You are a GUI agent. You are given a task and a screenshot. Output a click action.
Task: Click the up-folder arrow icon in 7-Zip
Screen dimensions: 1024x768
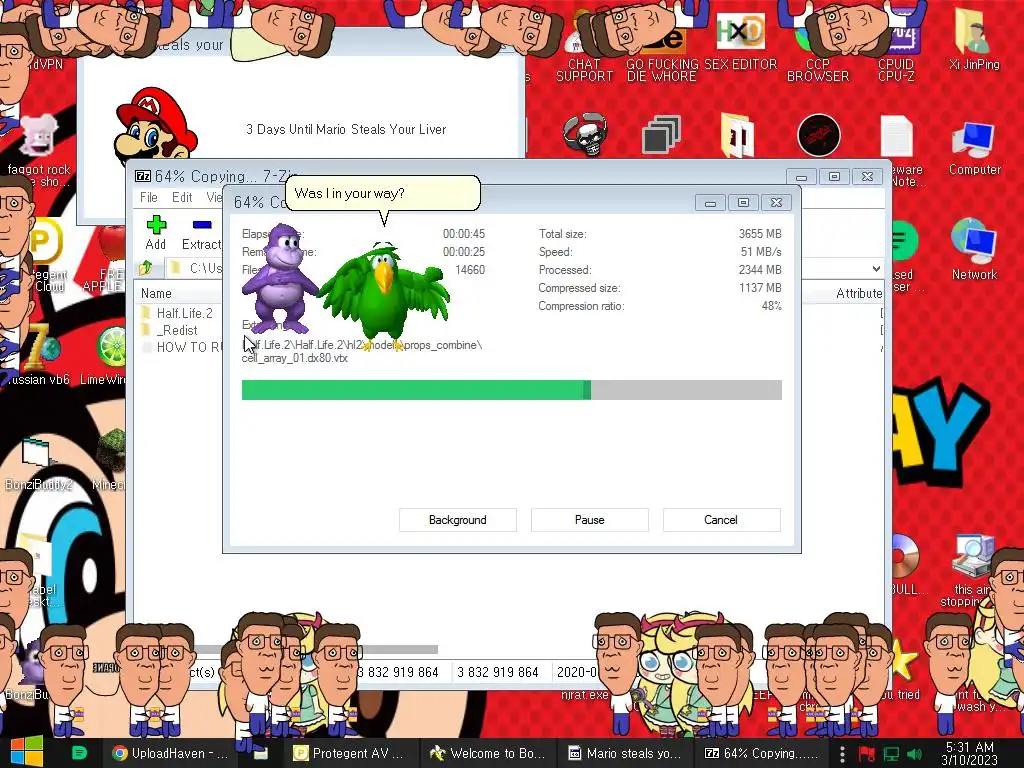tap(146, 268)
